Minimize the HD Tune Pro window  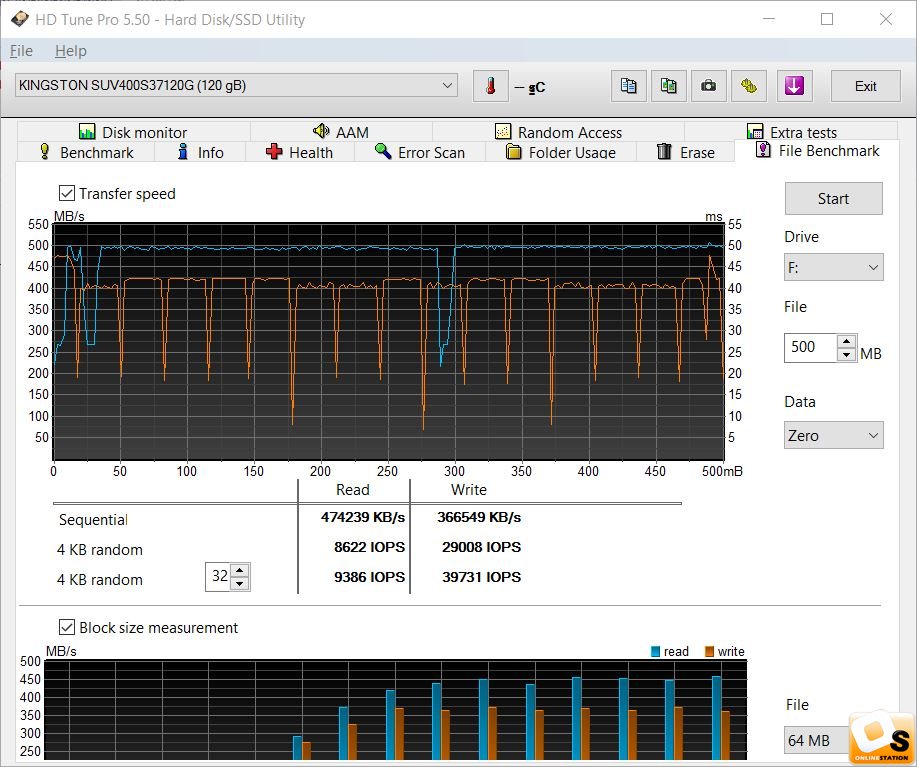(769, 19)
